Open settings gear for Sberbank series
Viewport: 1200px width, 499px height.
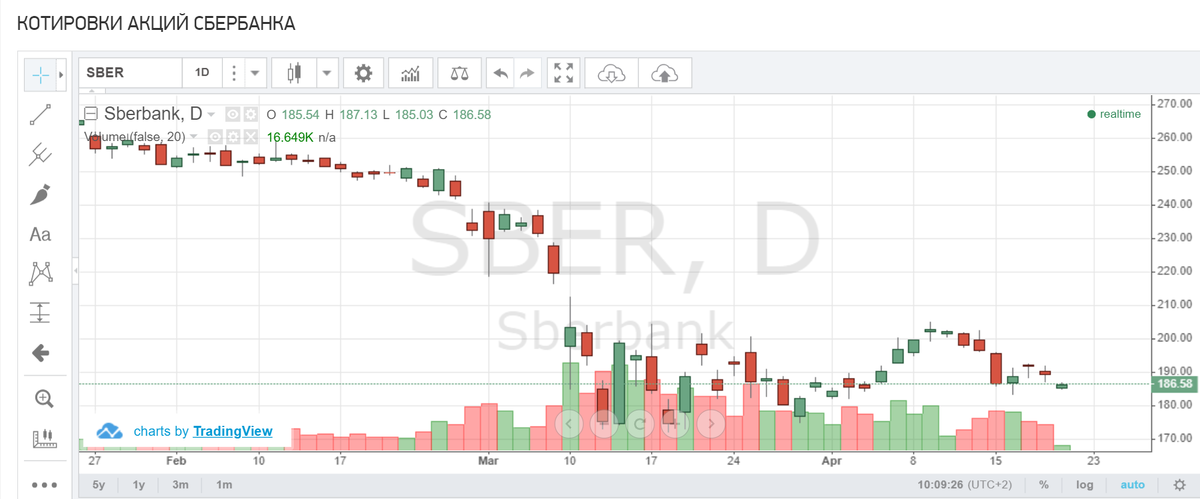(x=250, y=115)
